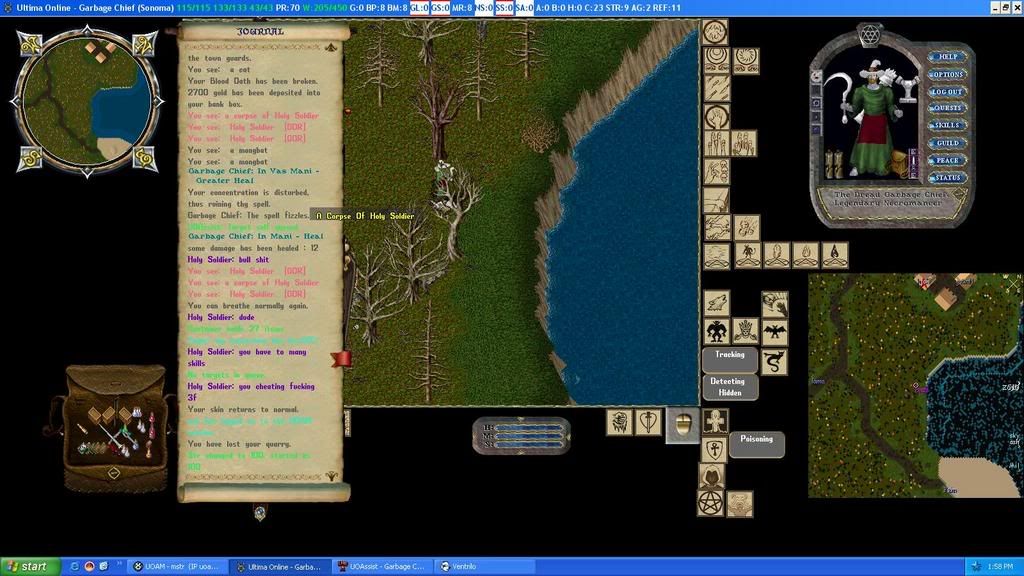1024x576 pixels.
Task: Cast the hand-and-skulls spell icon
Action: click(716, 171)
